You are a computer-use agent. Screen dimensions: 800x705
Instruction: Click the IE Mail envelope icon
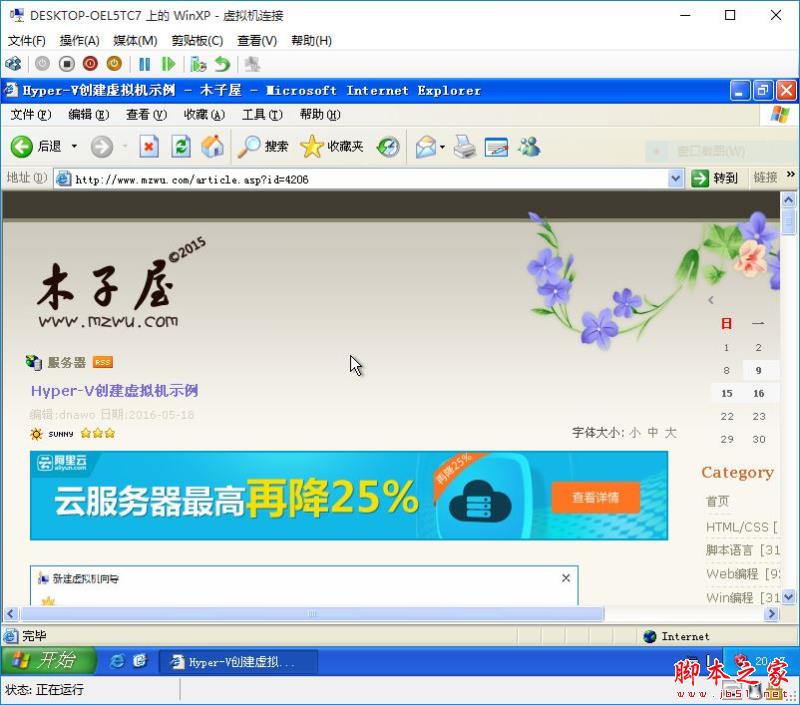click(x=426, y=147)
